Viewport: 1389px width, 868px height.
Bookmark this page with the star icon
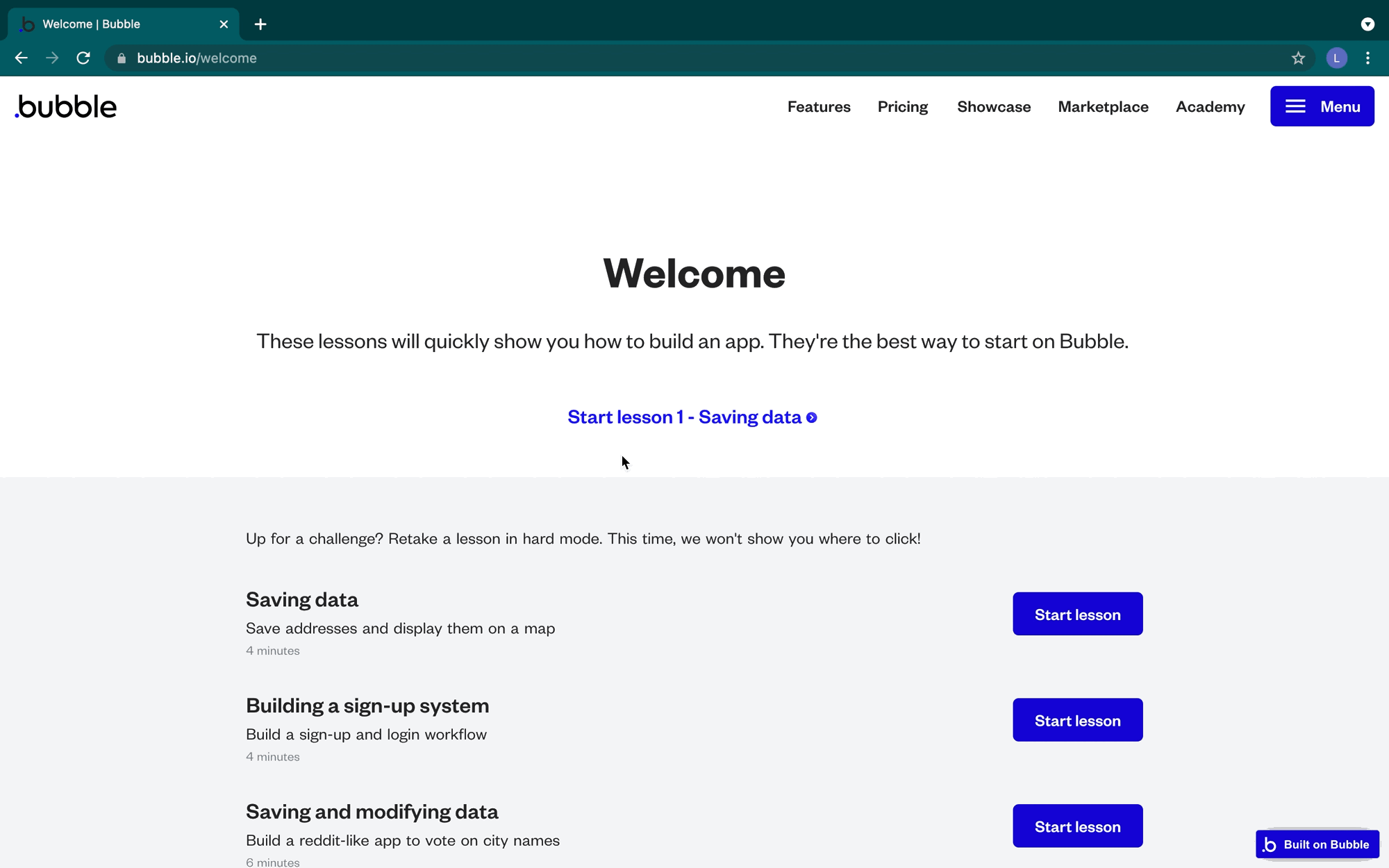(x=1298, y=58)
